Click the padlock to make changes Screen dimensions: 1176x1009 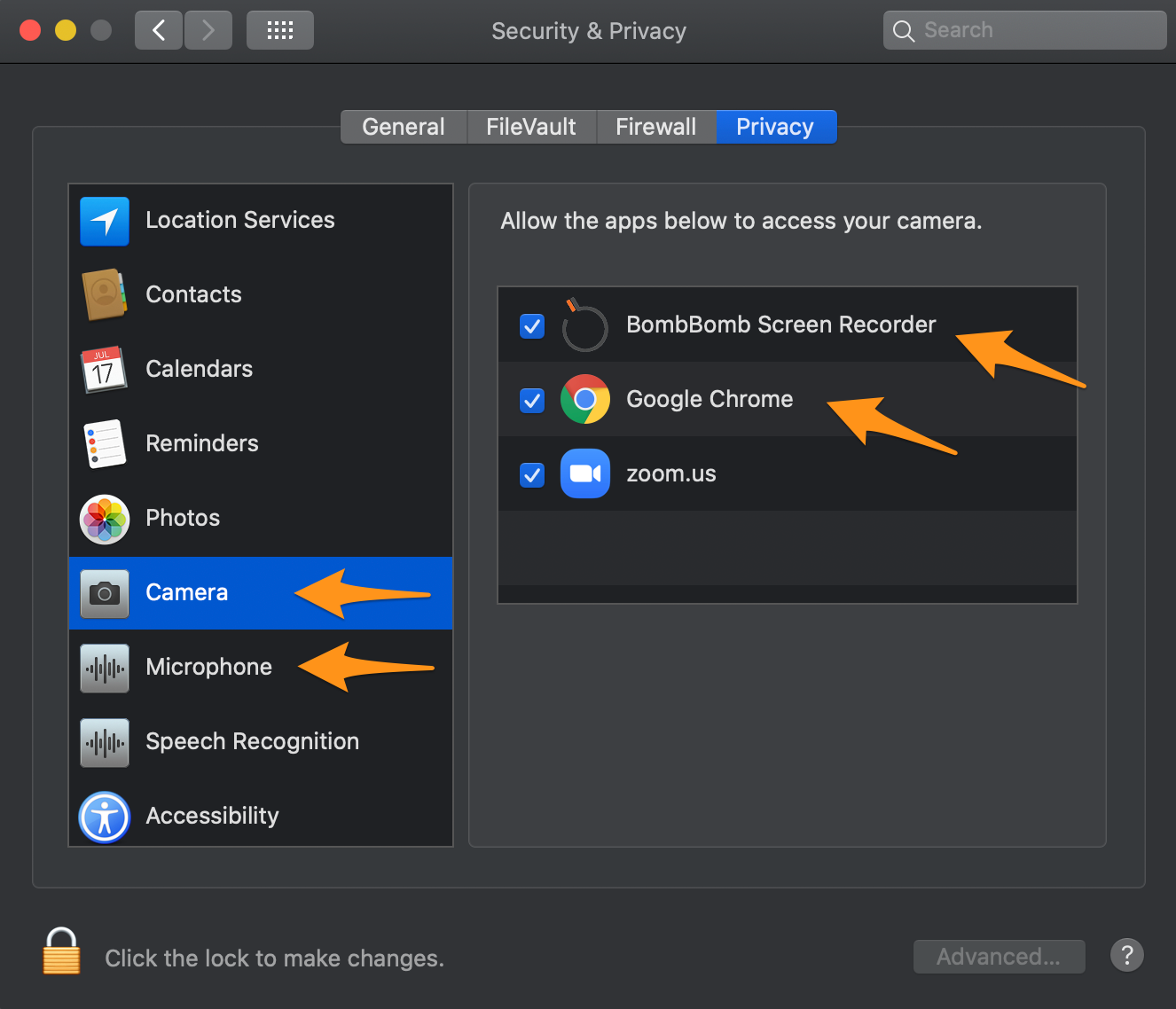(x=61, y=951)
